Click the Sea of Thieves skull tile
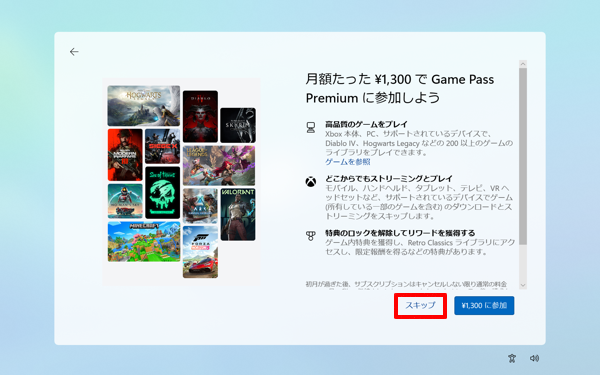This screenshot has width=600, height=375. coord(162,192)
